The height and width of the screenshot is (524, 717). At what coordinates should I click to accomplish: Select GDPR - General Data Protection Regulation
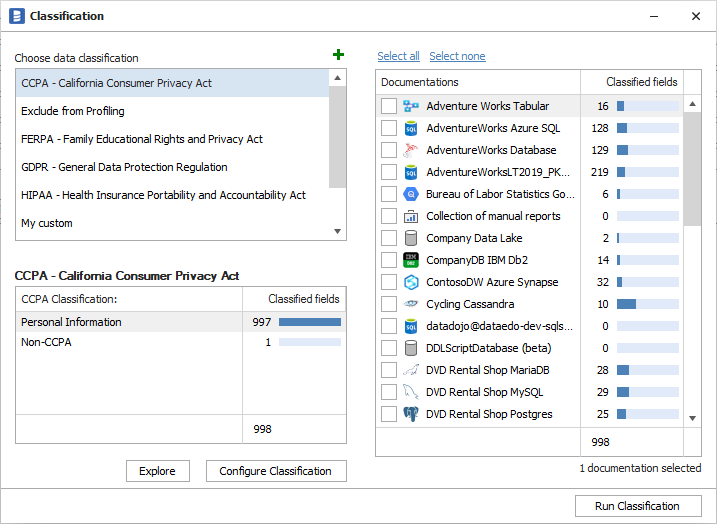click(124, 167)
